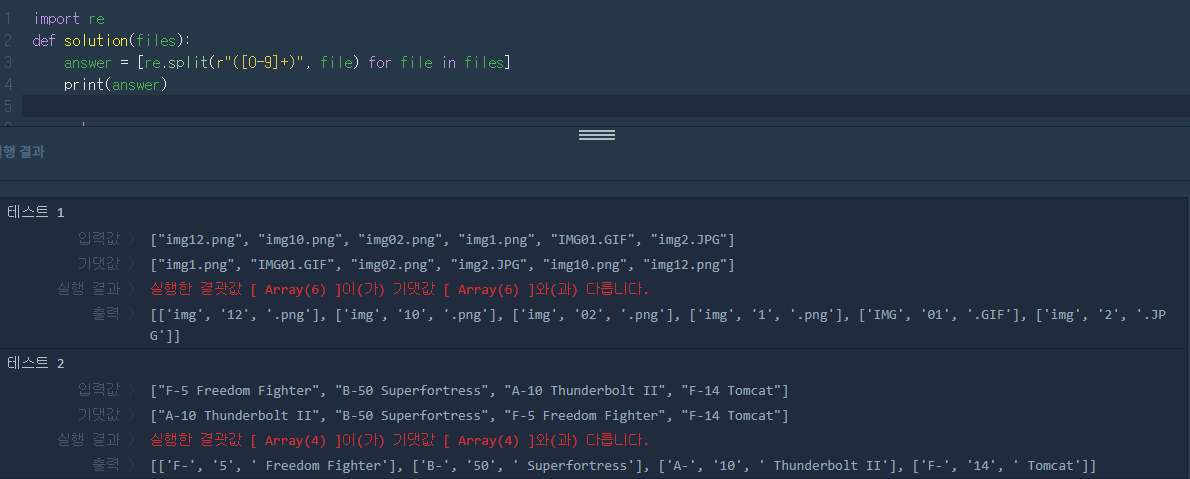Click Test 1 expected value starting "img1.png"
The image size is (1190, 479).
point(442,265)
